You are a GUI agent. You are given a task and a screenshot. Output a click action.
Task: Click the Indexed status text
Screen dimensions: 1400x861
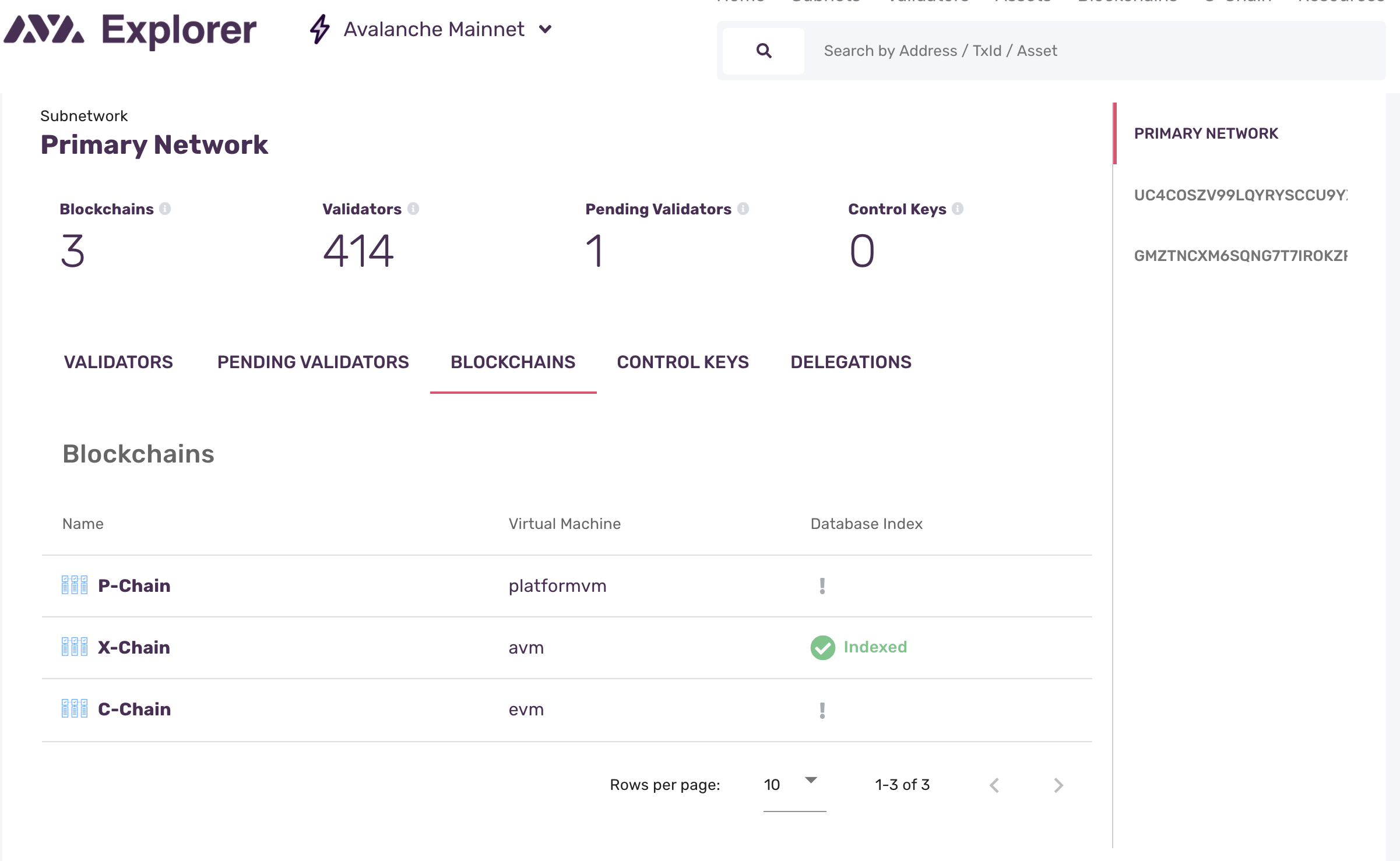tap(875, 647)
